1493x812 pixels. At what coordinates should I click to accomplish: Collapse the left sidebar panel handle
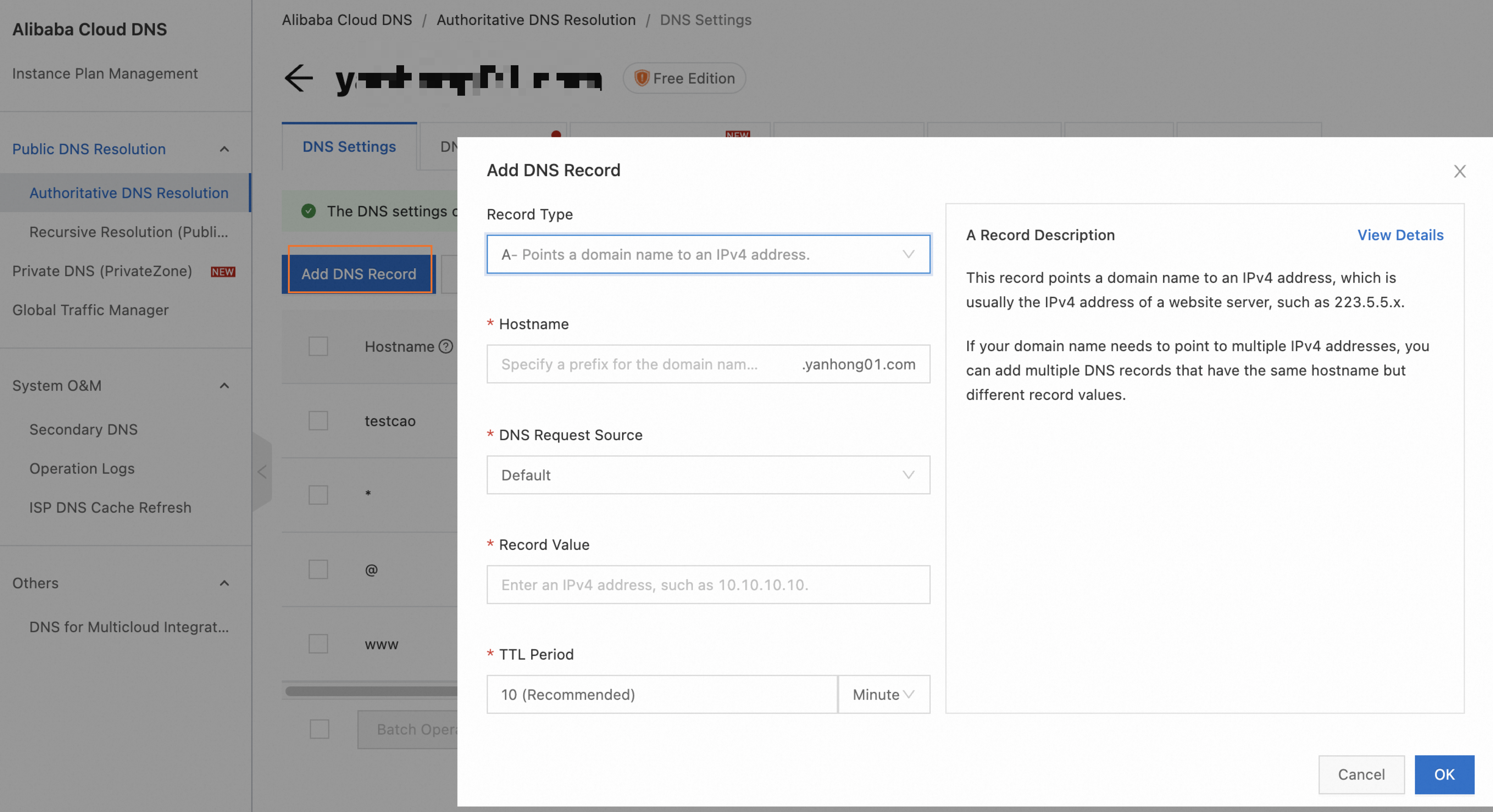pos(262,472)
